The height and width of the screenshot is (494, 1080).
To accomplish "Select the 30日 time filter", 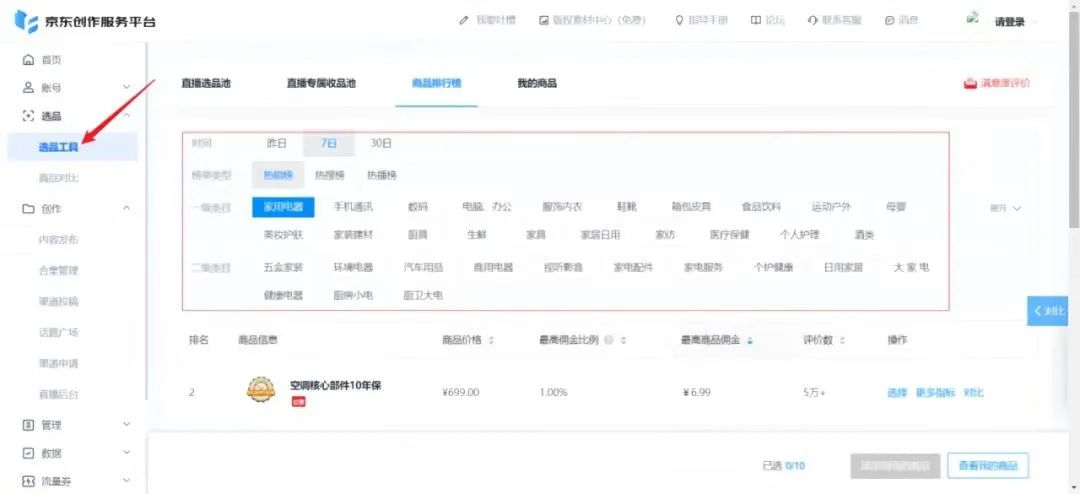I will pos(381,143).
